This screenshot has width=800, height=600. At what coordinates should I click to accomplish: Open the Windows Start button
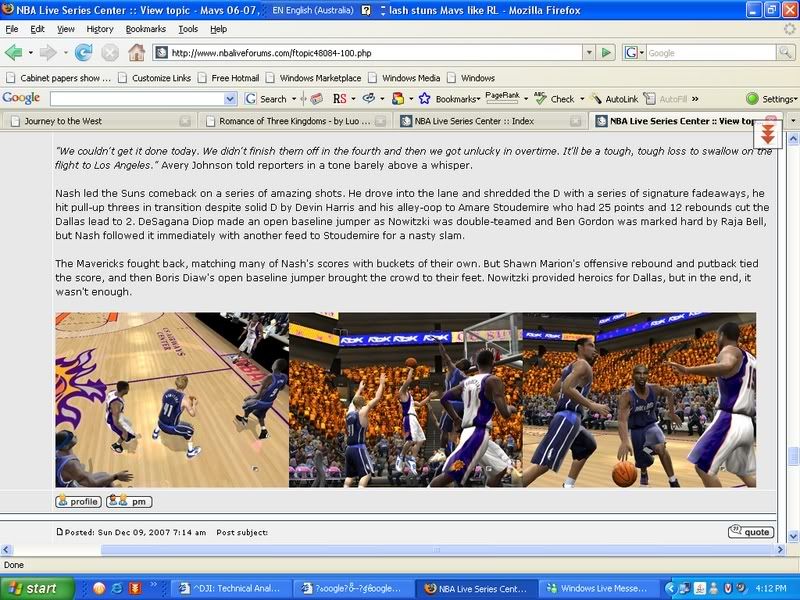(x=37, y=588)
